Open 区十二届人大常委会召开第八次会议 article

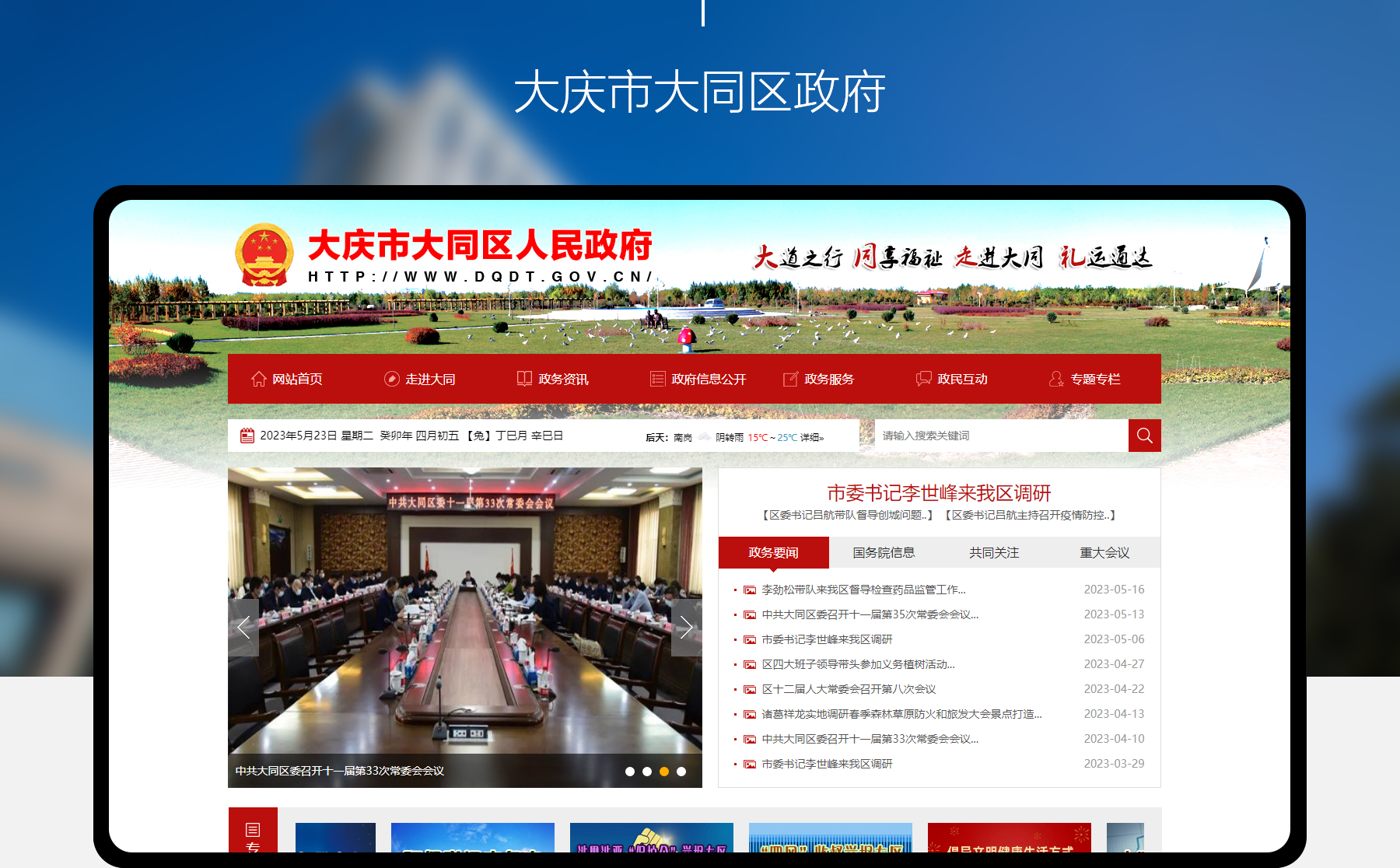[x=849, y=689]
